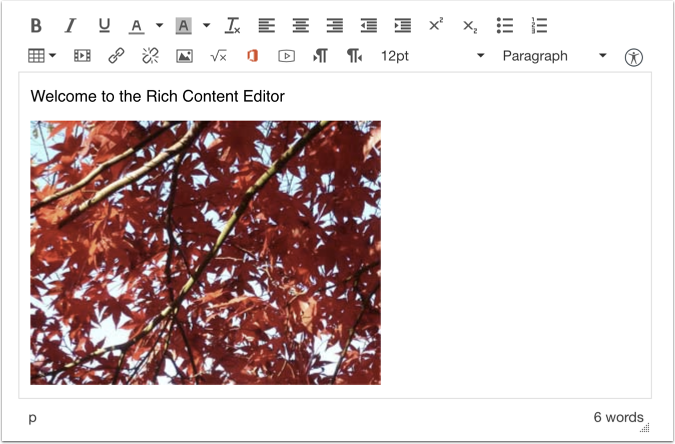Screen dimensions: 675x444
Task: Insert a link with chain icon
Action: coord(116,56)
